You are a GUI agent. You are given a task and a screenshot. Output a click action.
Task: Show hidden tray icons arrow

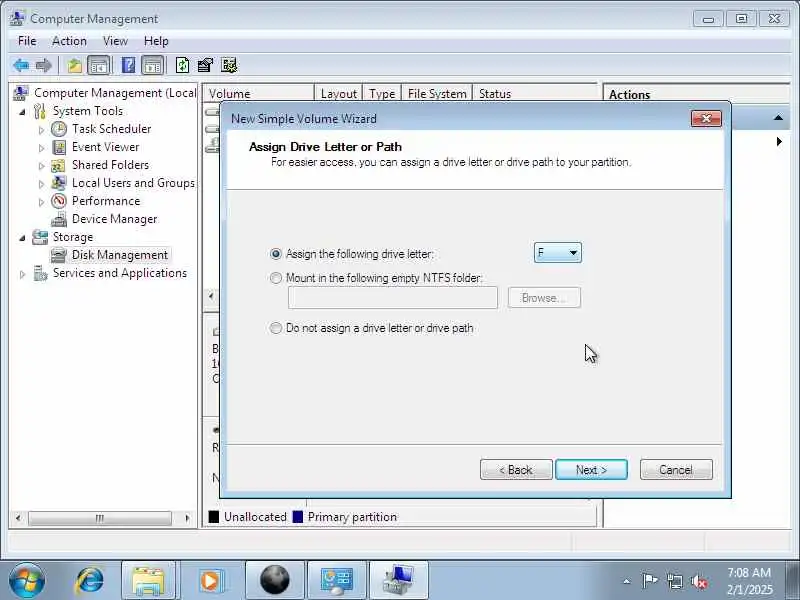coord(627,581)
